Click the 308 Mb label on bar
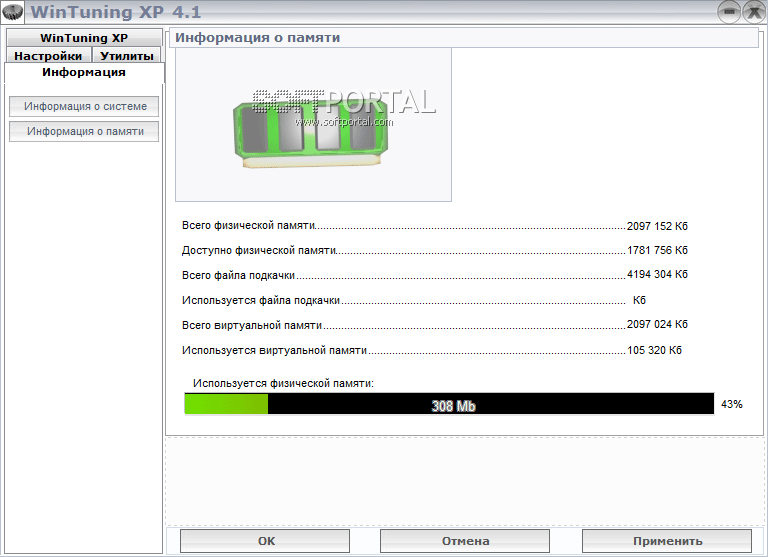The image size is (768, 557). (x=453, y=406)
